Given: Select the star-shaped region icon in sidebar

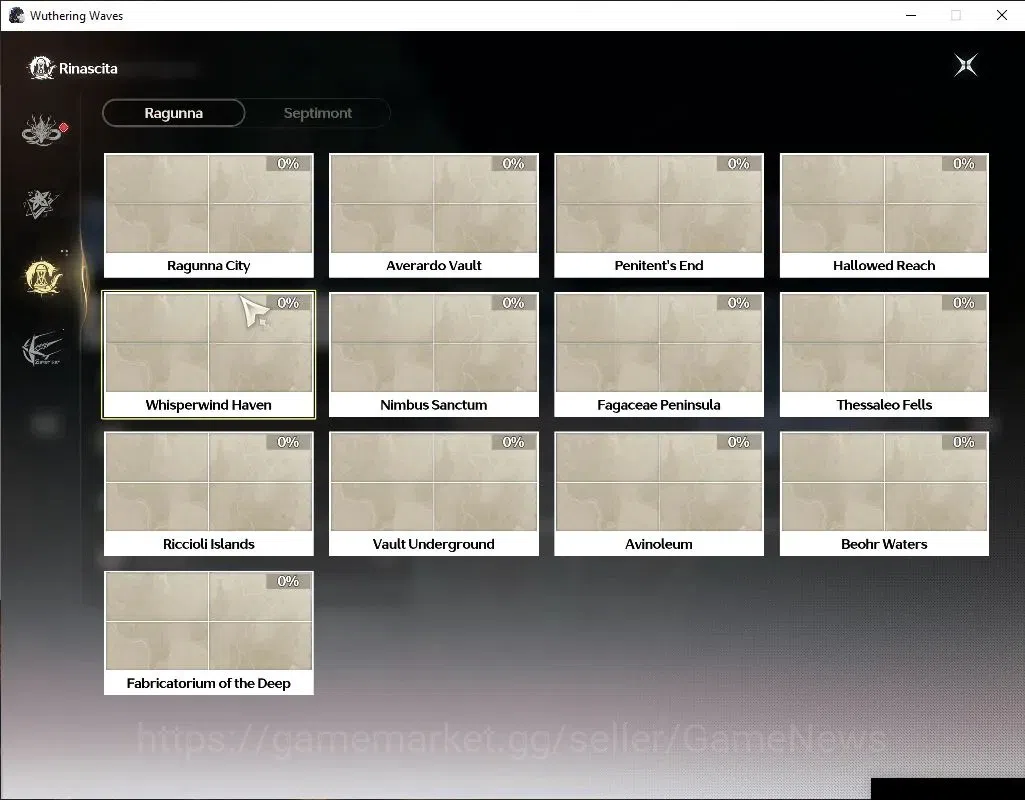Looking at the screenshot, I should [41, 204].
